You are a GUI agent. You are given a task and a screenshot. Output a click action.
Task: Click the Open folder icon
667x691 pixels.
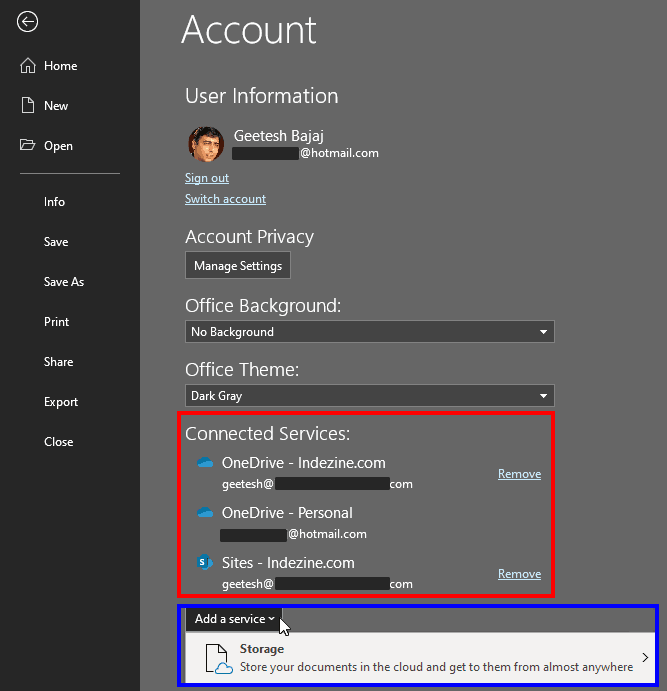click(27, 145)
